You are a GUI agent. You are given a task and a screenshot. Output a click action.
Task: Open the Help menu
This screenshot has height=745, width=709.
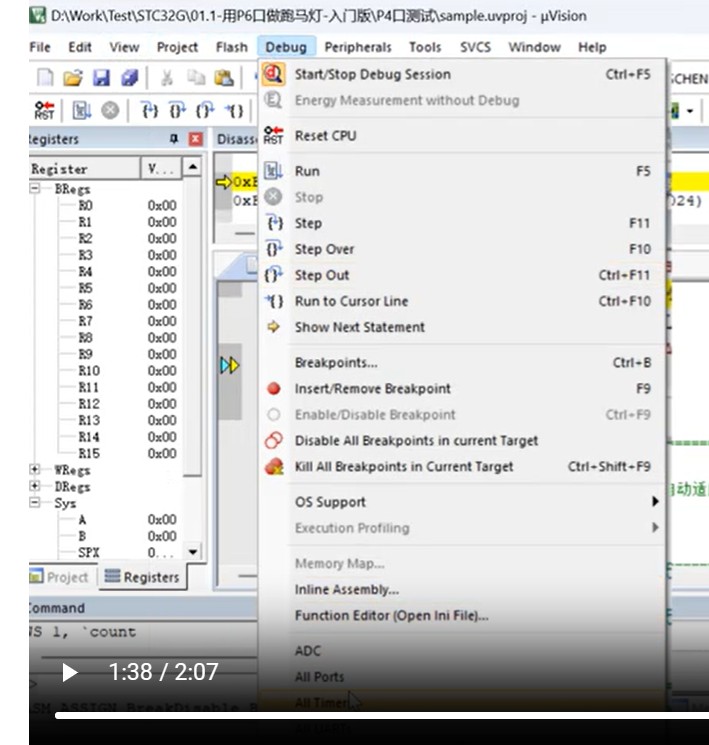point(592,47)
